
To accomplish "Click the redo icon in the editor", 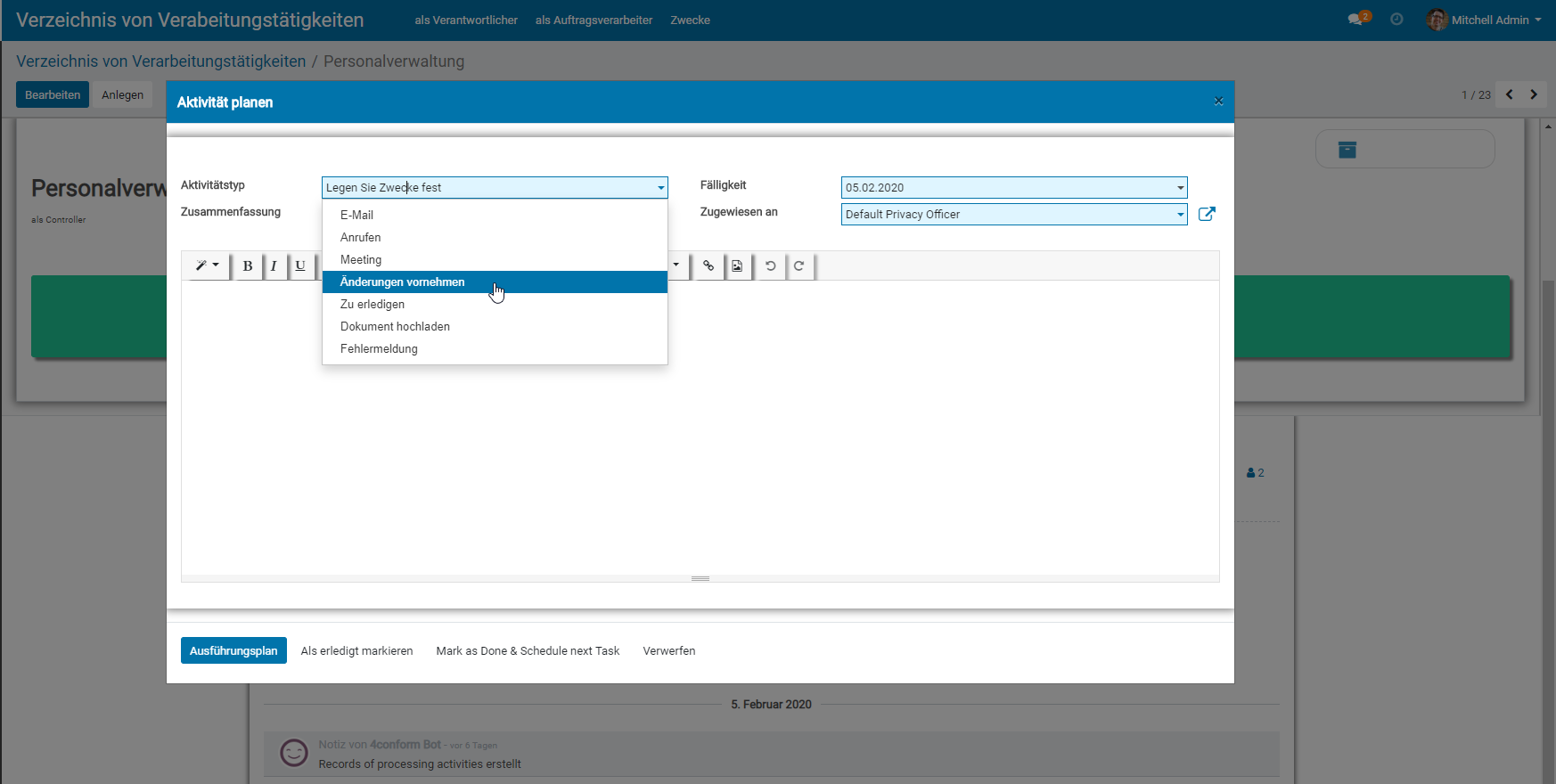I will pyautogui.click(x=799, y=265).
